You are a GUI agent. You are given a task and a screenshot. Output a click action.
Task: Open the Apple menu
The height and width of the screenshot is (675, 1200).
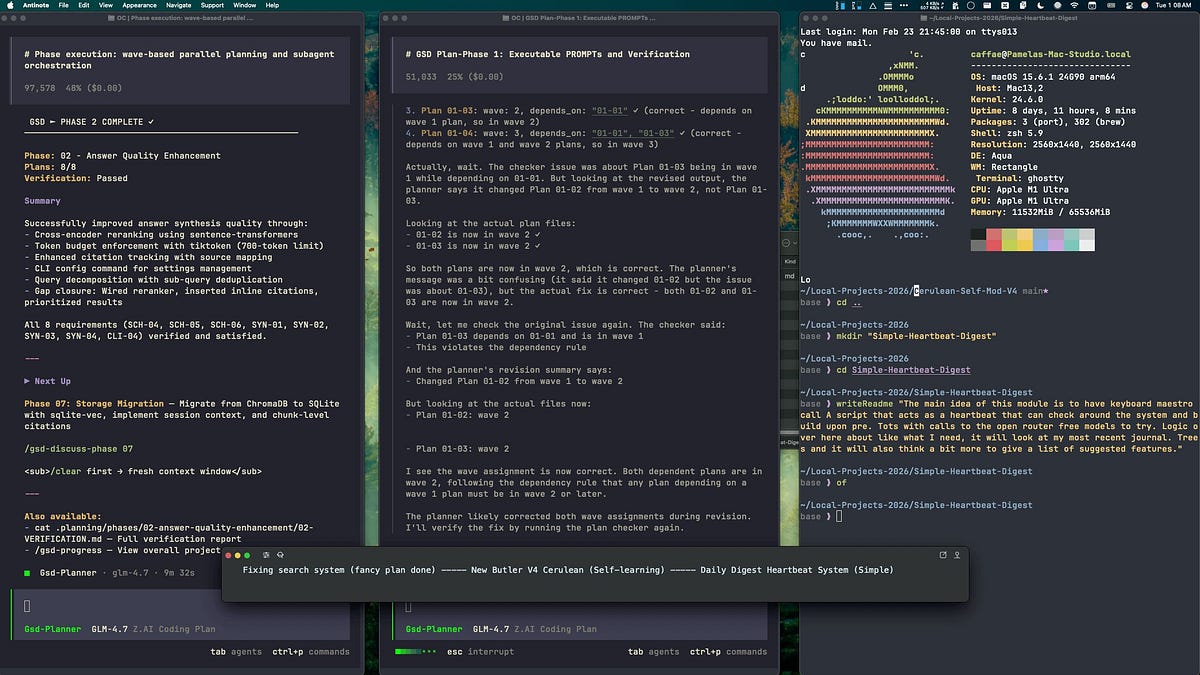tap(8, 5)
